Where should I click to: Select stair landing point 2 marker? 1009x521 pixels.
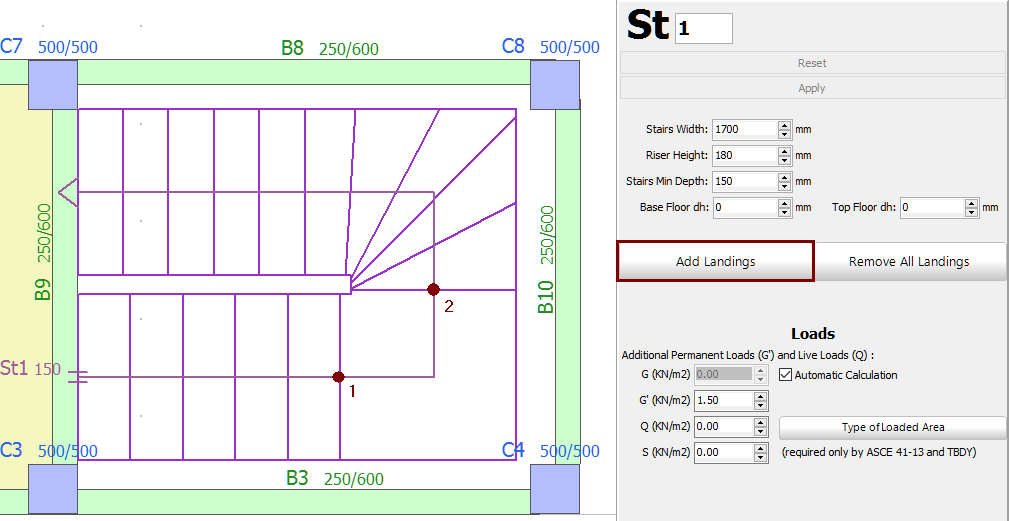(x=433, y=289)
